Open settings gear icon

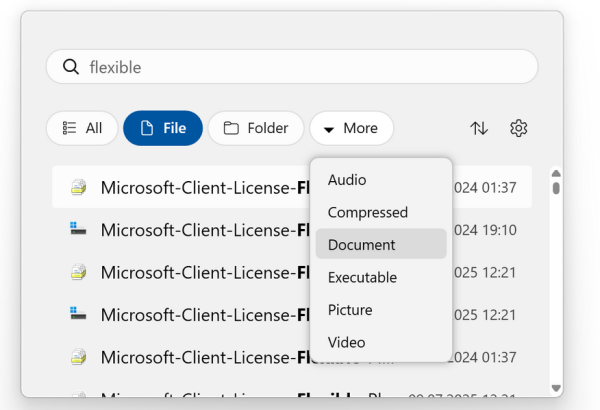[x=518, y=128]
